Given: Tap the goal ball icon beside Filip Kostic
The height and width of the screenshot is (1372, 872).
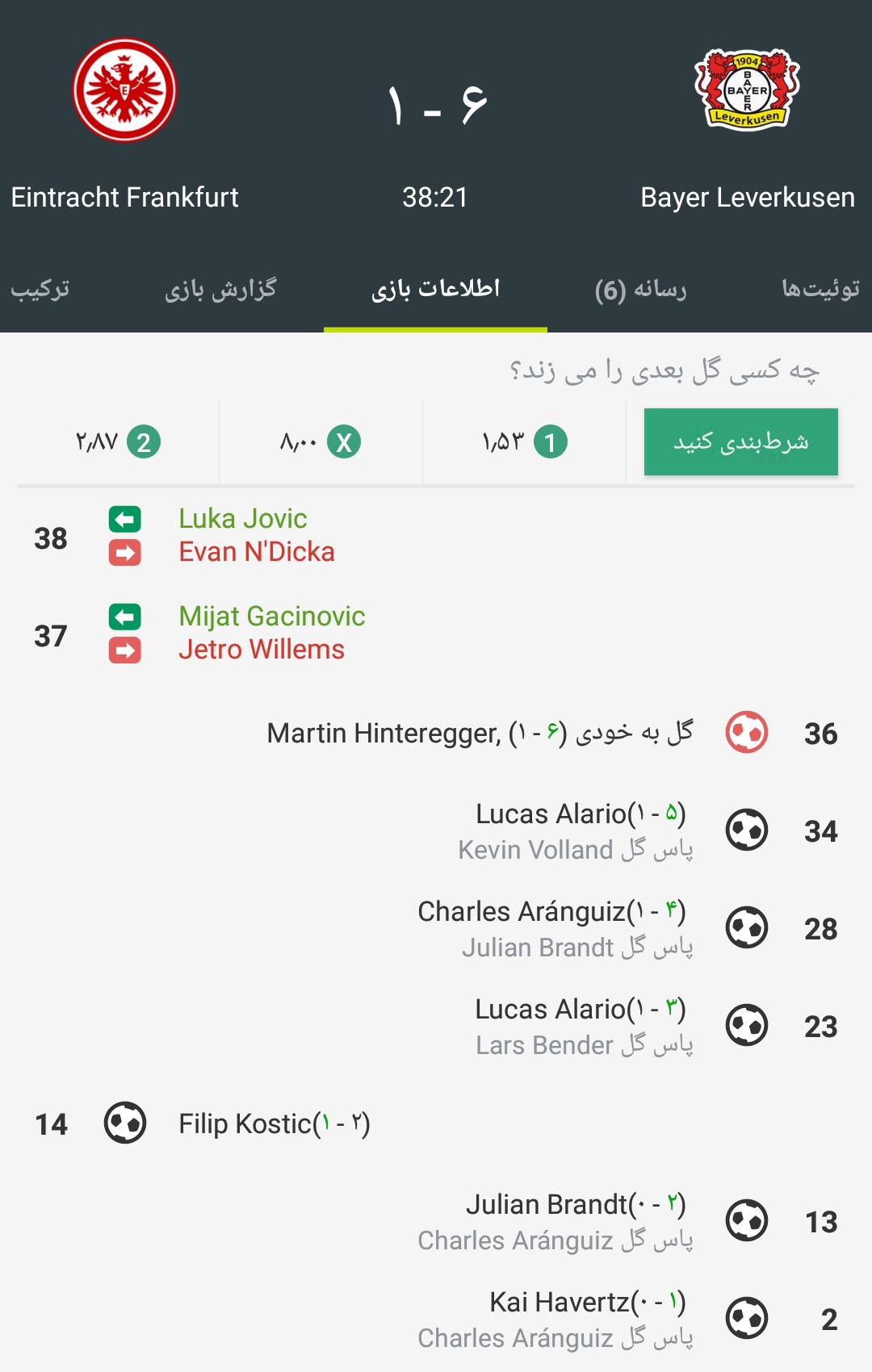Looking at the screenshot, I should (125, 1123).
